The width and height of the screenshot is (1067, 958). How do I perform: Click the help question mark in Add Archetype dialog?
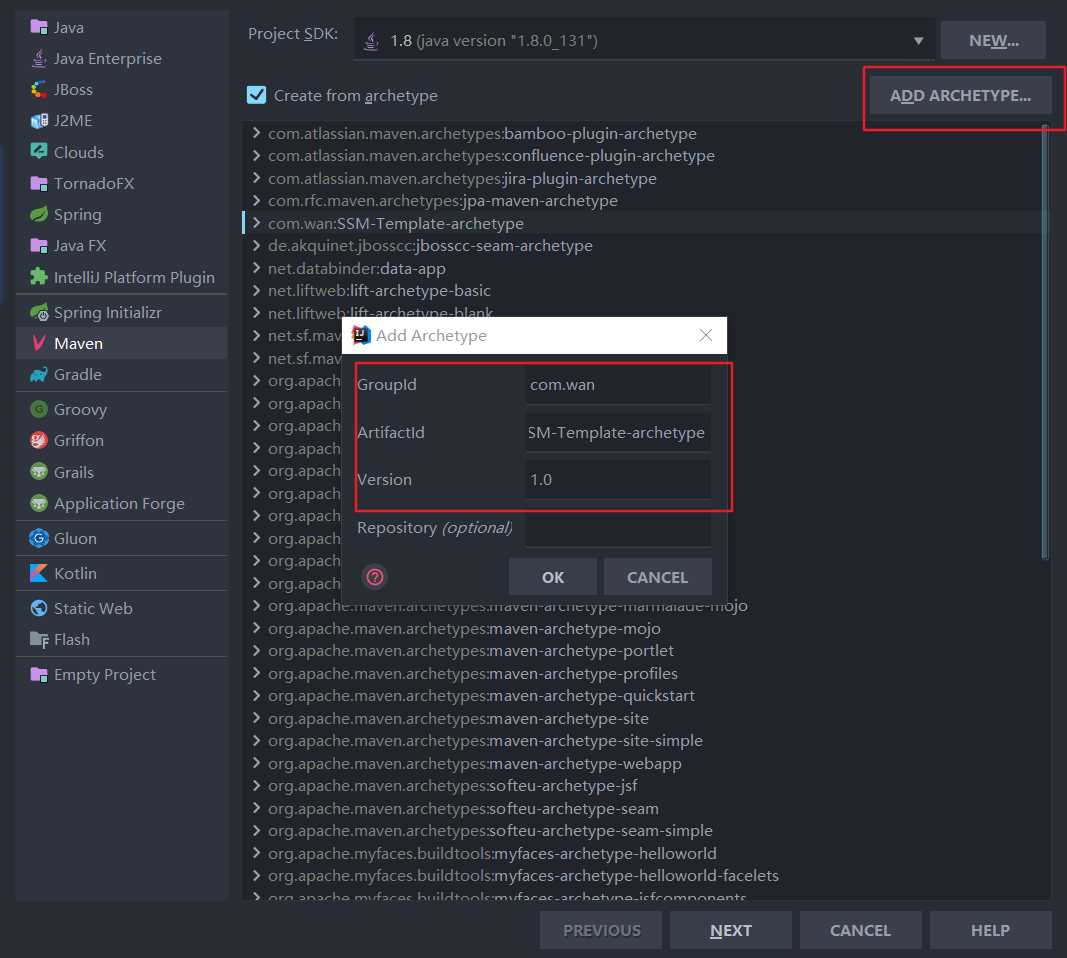tap(375, 577)
